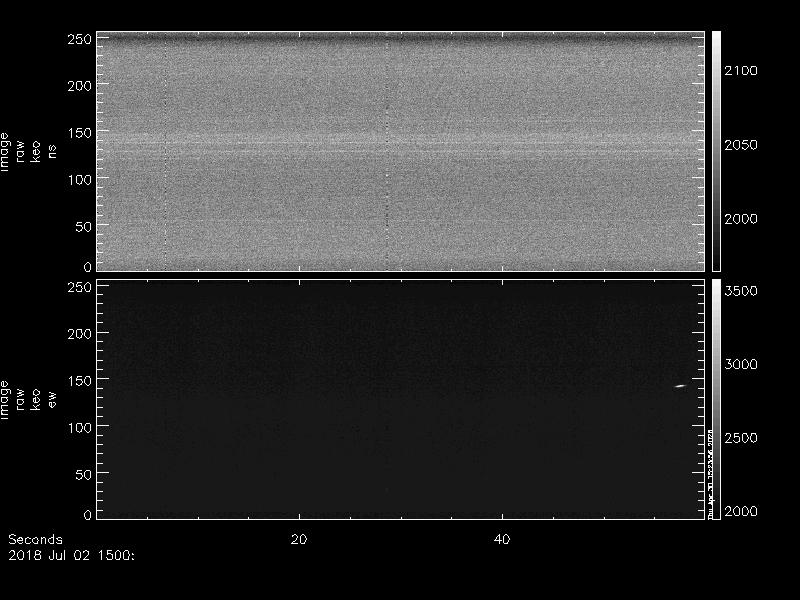The image size is (800, 600).
Task: Click the '0' tick of the ew keogram
Action: (x=88, y=514)
